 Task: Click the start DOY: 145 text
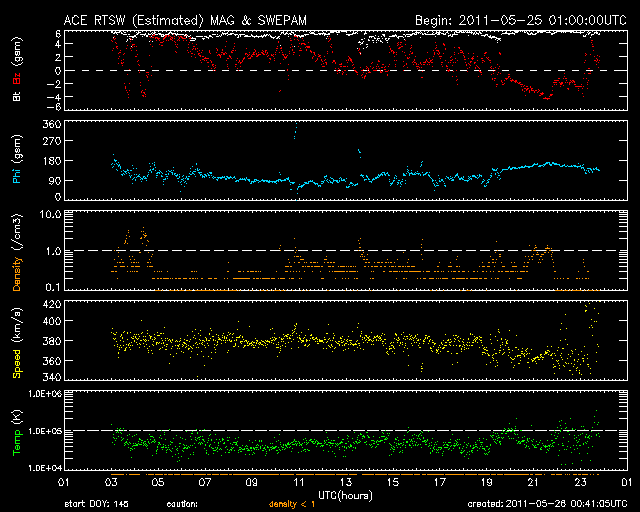(96, 504)
